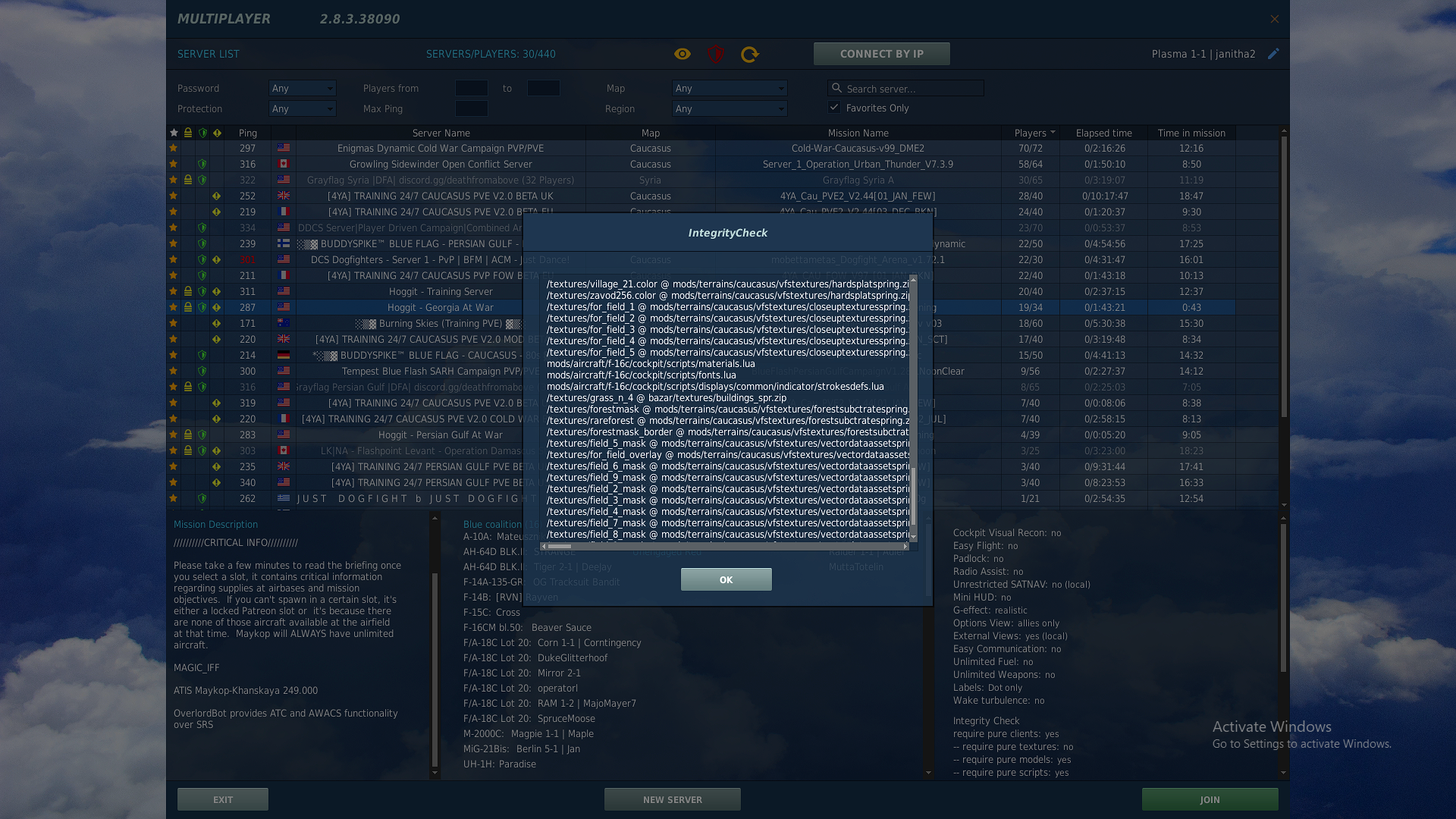1456x819 pixels.
Task: Click the US flag on the Enigmas Dynamic Cold War row
Action: pos(284,148)
